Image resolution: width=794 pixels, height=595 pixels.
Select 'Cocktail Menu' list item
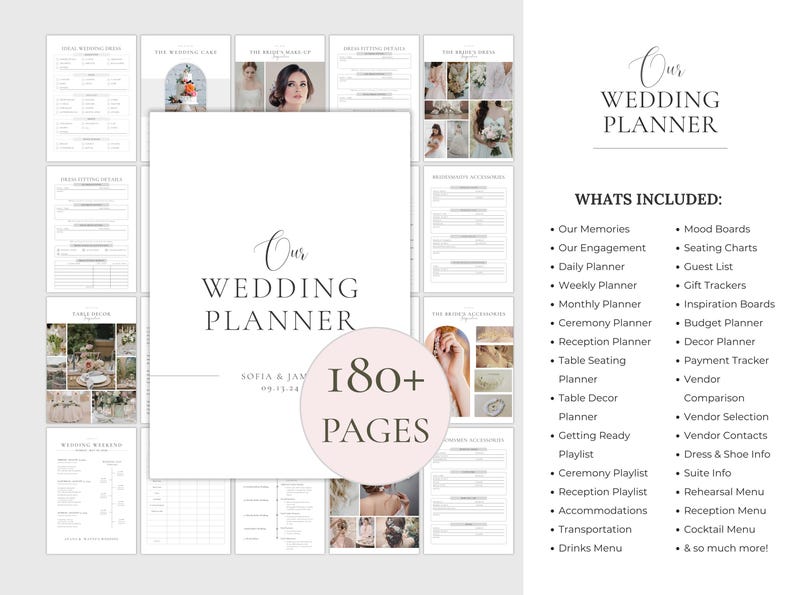(x=719, y=529)
